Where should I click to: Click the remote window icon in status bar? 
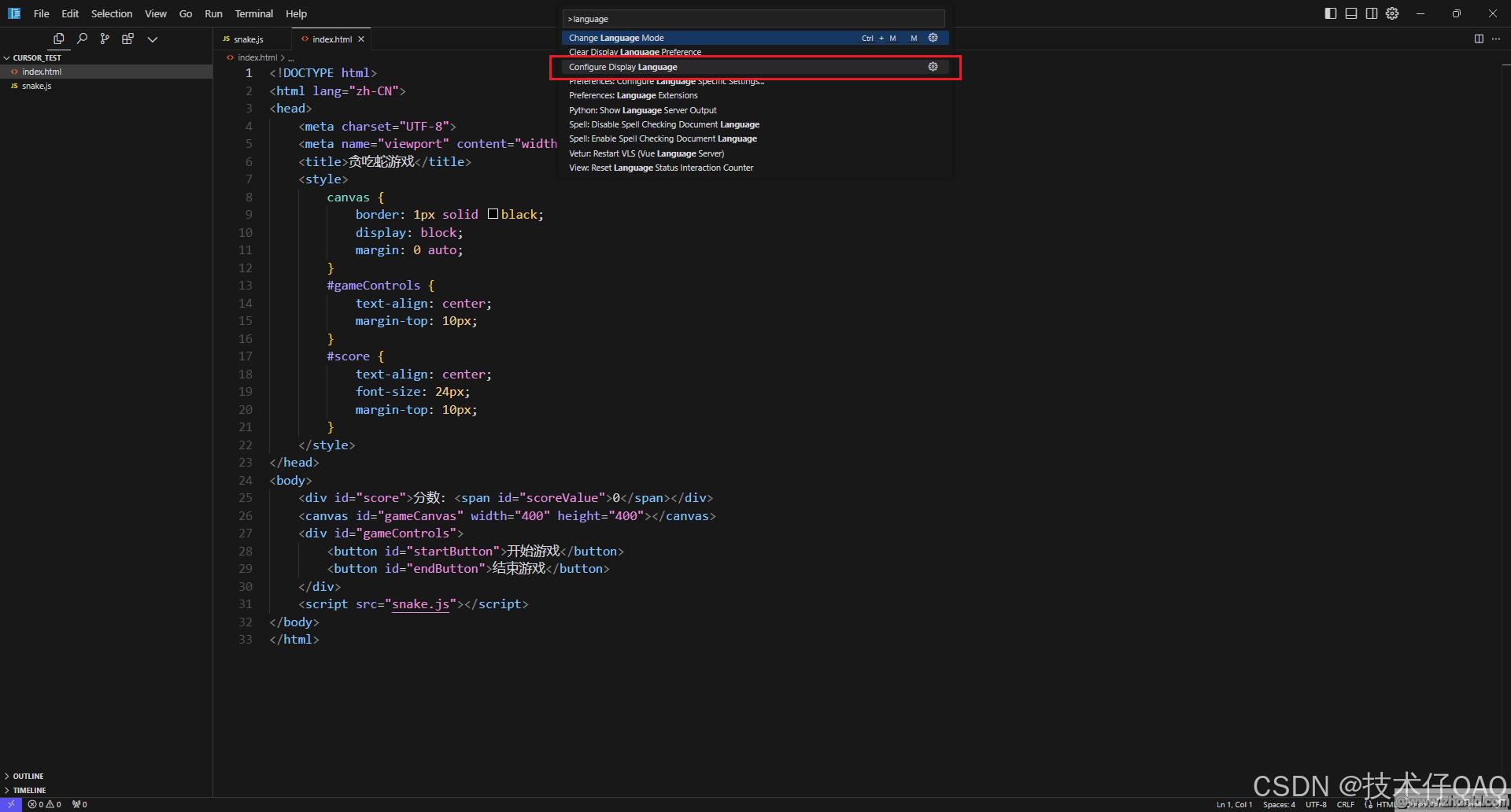pos(11,804)
